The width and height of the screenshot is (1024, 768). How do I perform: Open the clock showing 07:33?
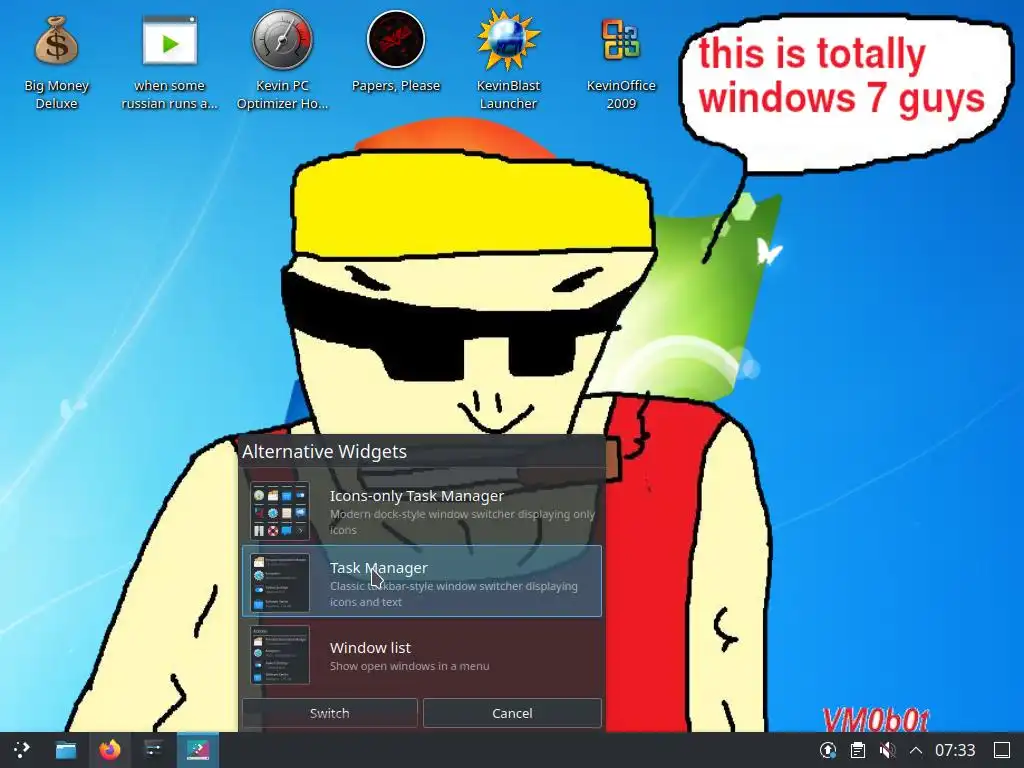pos(955,750)
